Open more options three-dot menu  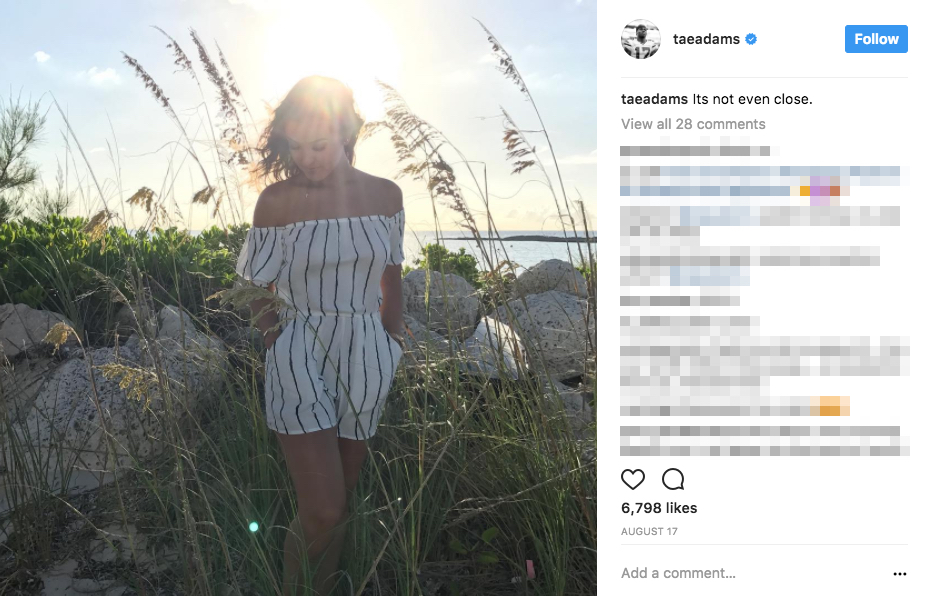900,573
